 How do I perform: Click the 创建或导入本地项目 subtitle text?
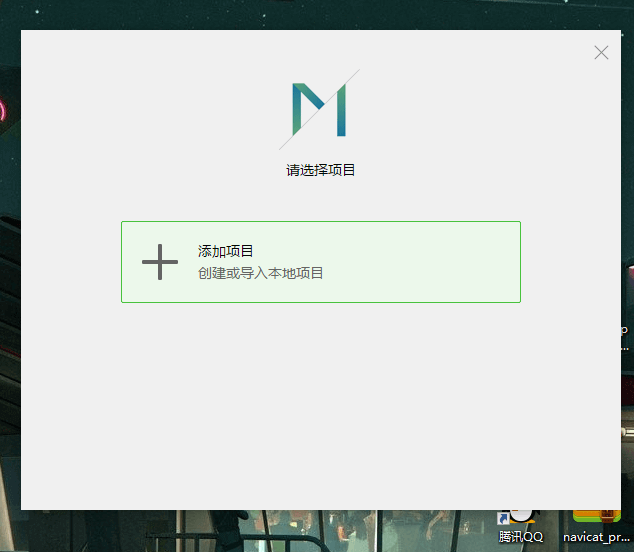click(x=261, y=273)
